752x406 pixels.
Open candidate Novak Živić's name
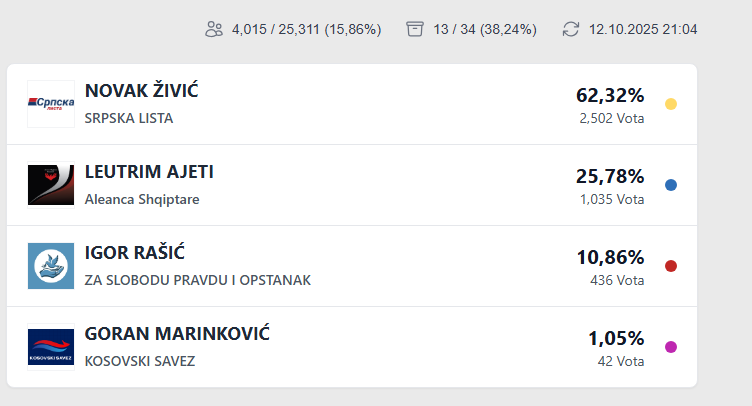142,91
